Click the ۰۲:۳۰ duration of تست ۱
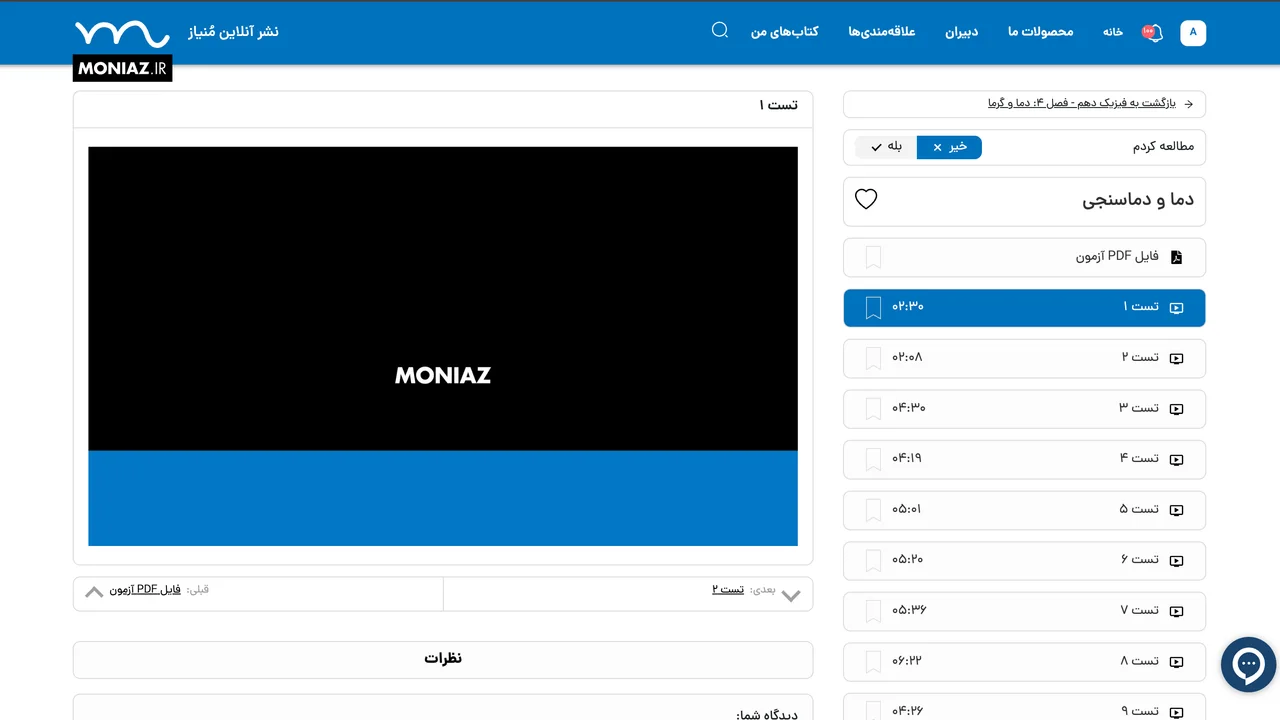 point(908,306)
